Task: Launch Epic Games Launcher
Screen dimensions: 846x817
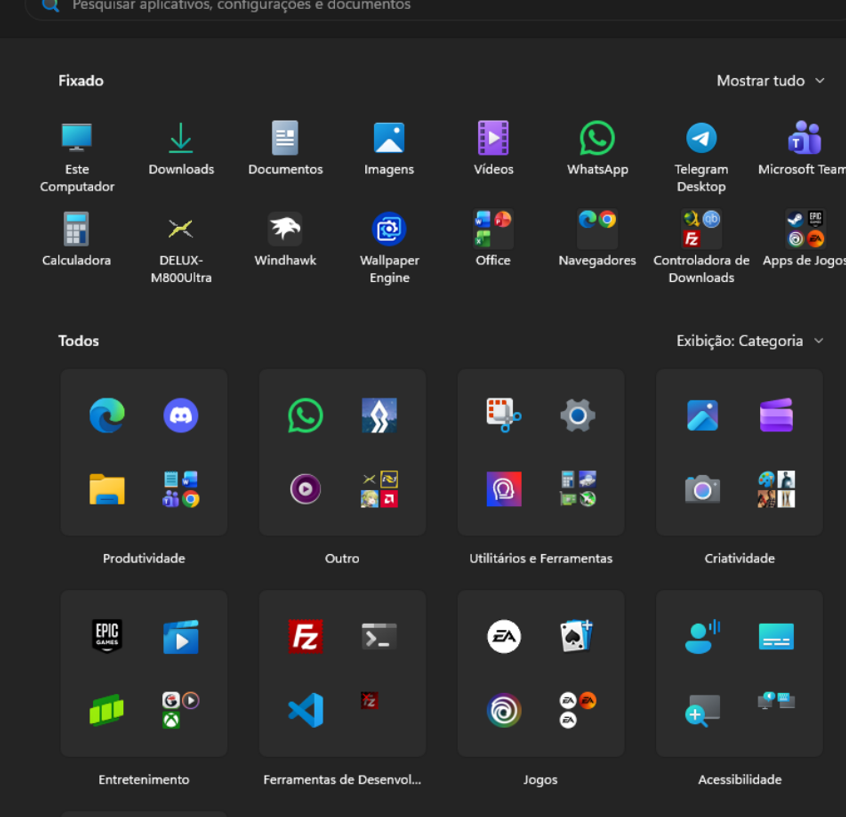Action: pyautogui.click(x=107, y=636)
